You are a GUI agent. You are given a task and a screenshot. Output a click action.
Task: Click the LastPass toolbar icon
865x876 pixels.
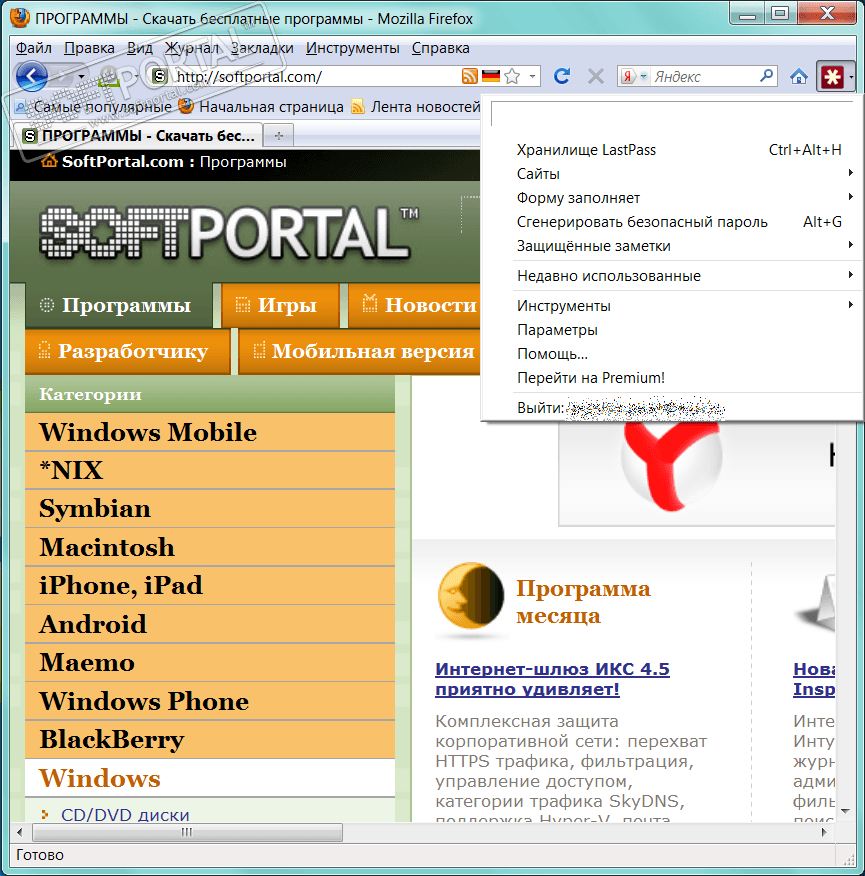coord(832,76)
